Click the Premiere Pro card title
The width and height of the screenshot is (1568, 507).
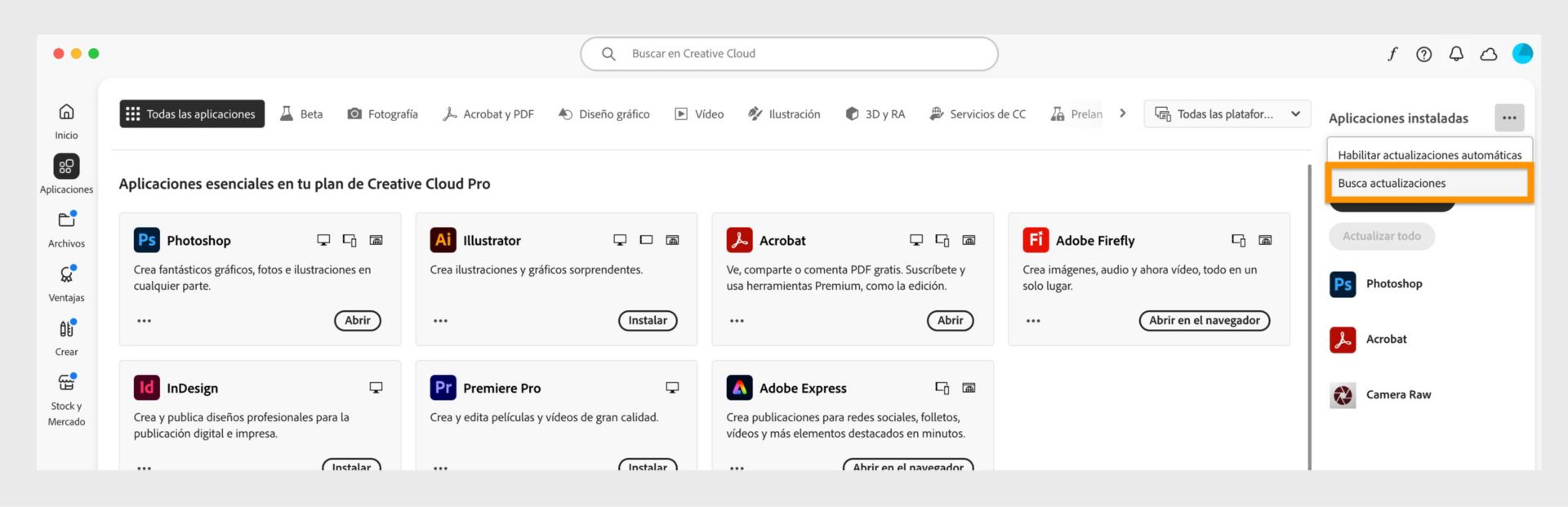501,388
